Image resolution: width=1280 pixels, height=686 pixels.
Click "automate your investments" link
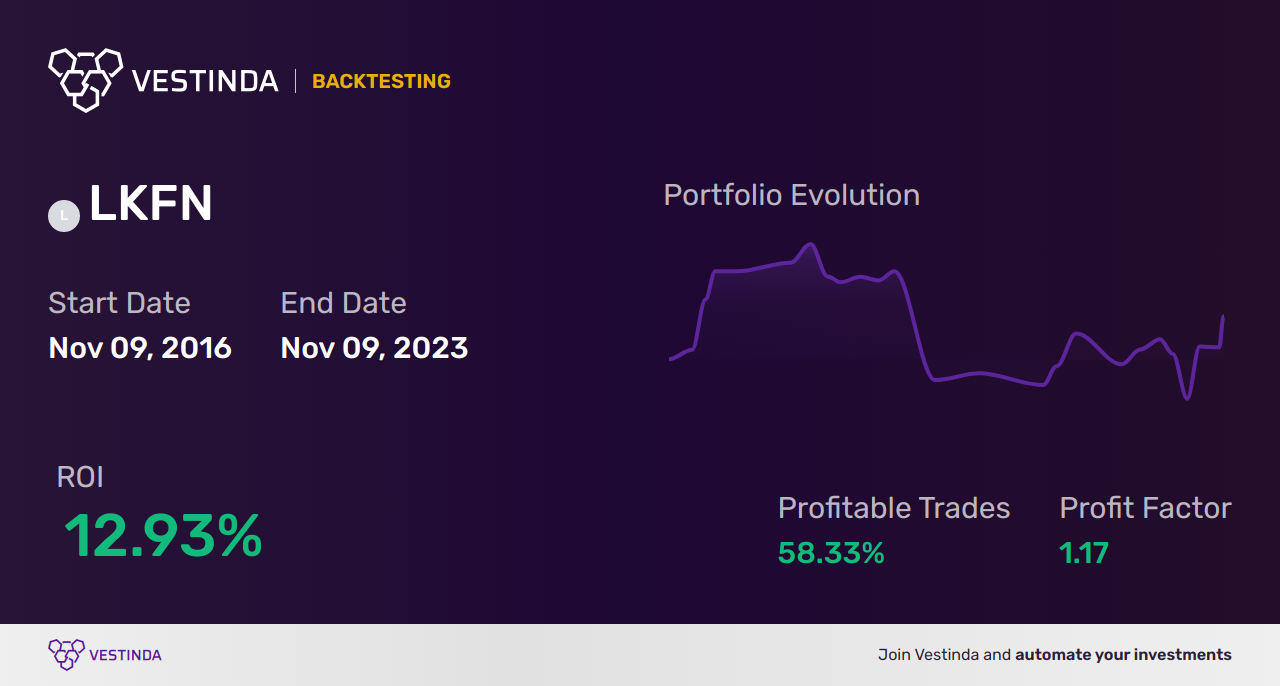coord(1123,655)
